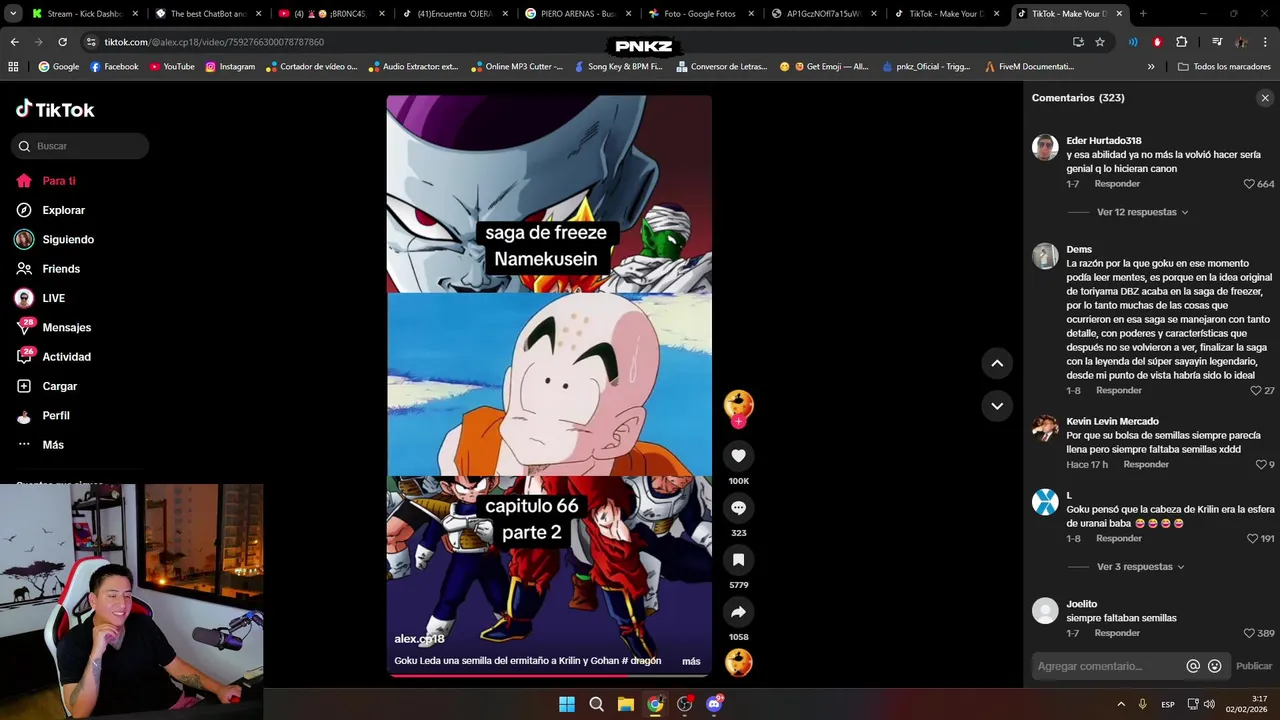Open File Explorer from taskbar

(x=625, y=704)
